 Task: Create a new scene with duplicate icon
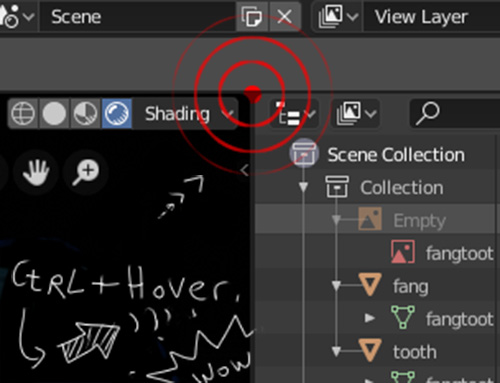[x=252, y=16]
